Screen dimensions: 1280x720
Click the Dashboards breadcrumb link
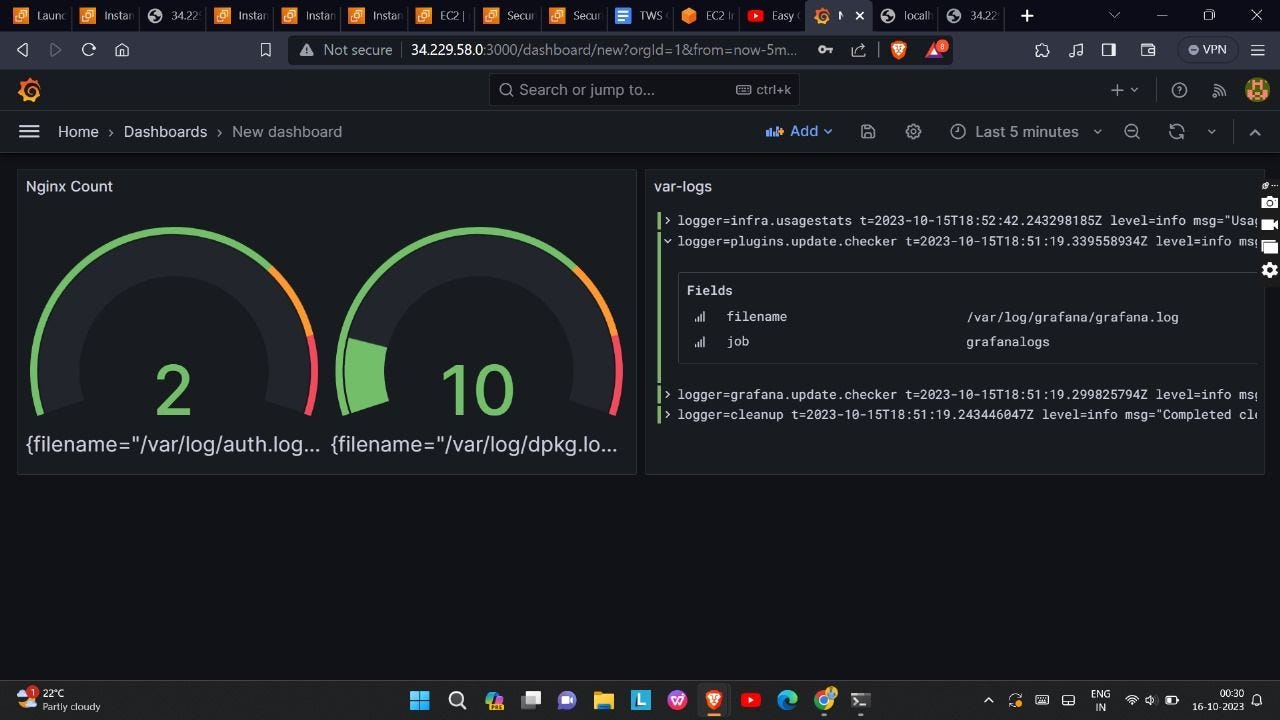pos(165,131)
